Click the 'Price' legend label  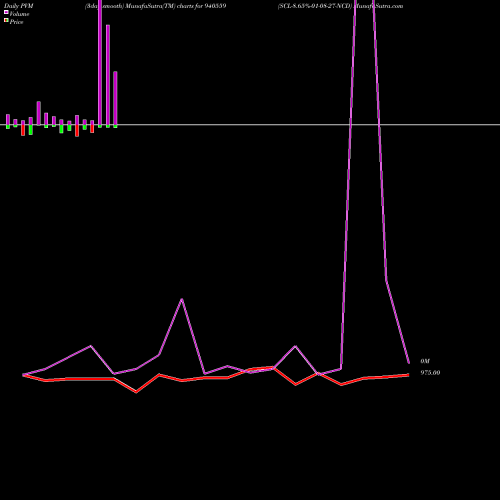(x=16, y=22)
